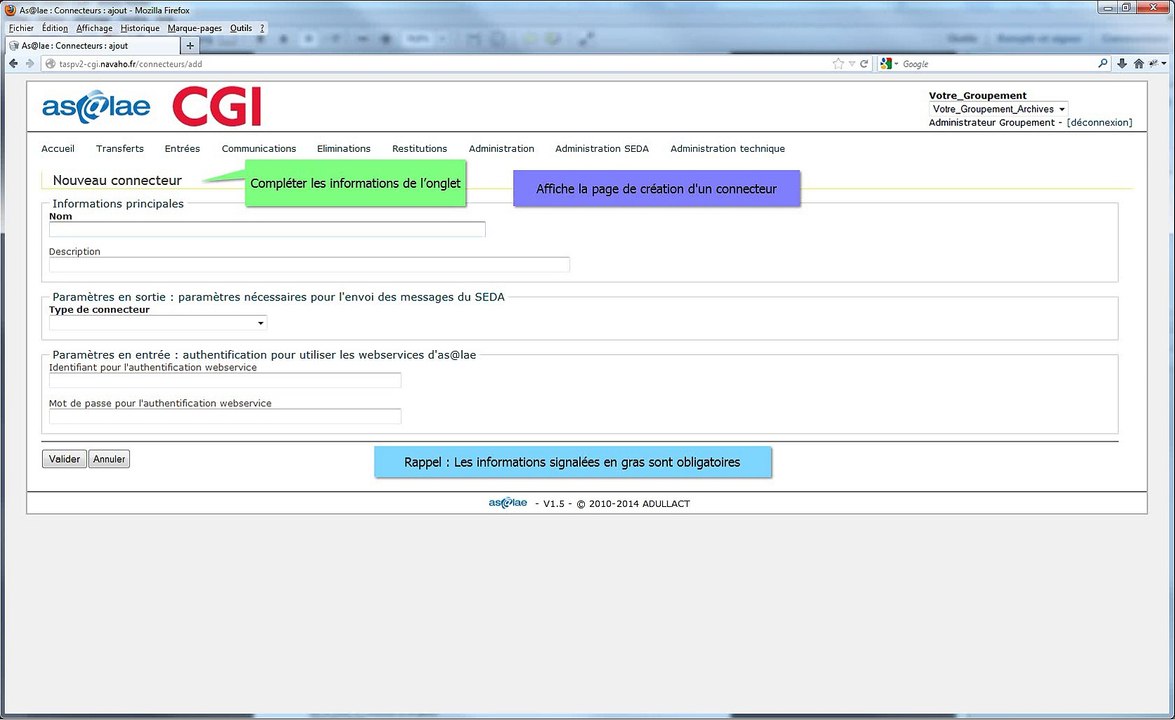
Task: Open the ? help menu
Action: pyautogui.click(x=262, y=28)
